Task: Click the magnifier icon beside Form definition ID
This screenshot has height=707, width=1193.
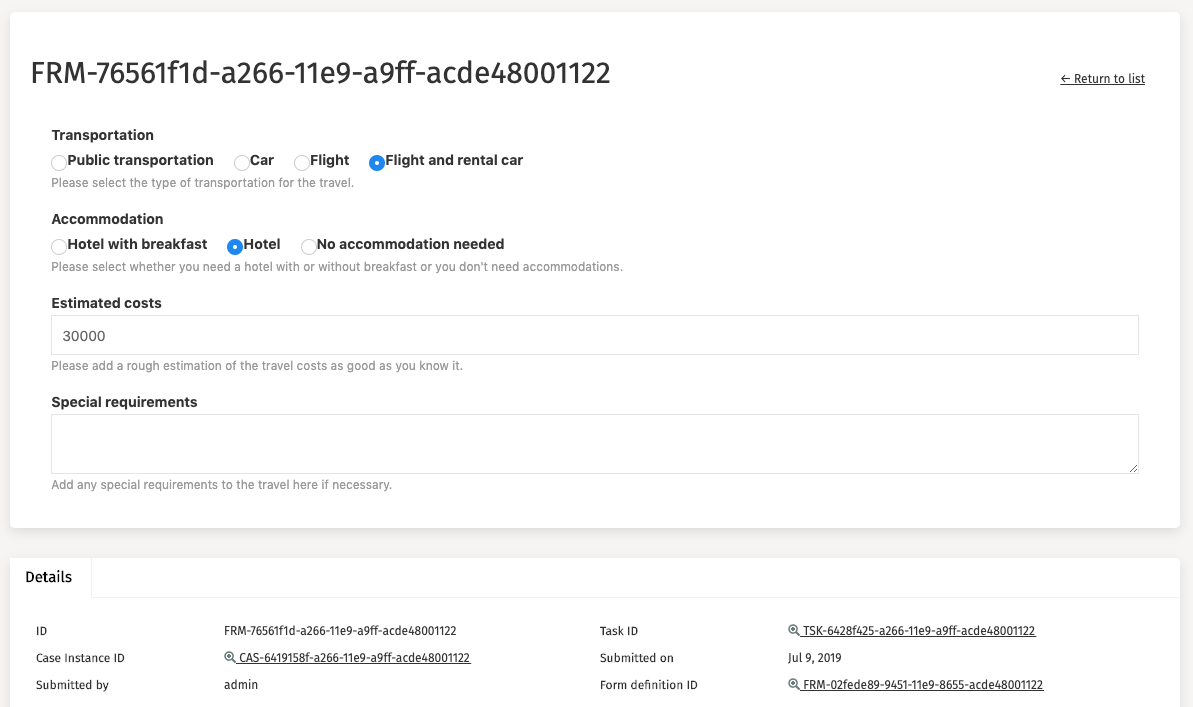Action: (x=794, y=685)
